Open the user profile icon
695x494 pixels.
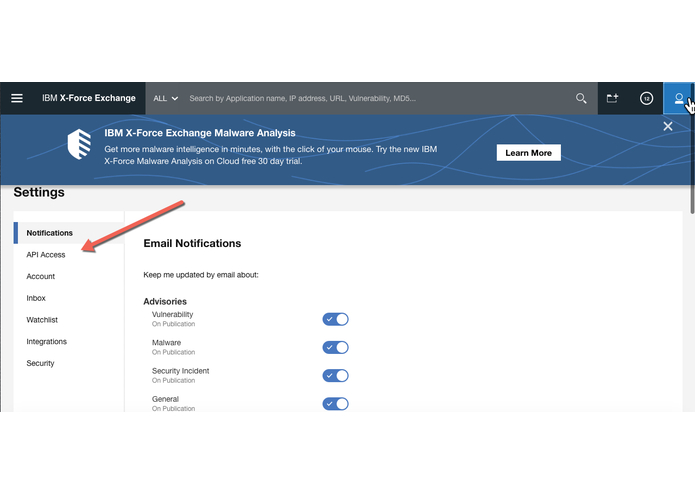679,98
